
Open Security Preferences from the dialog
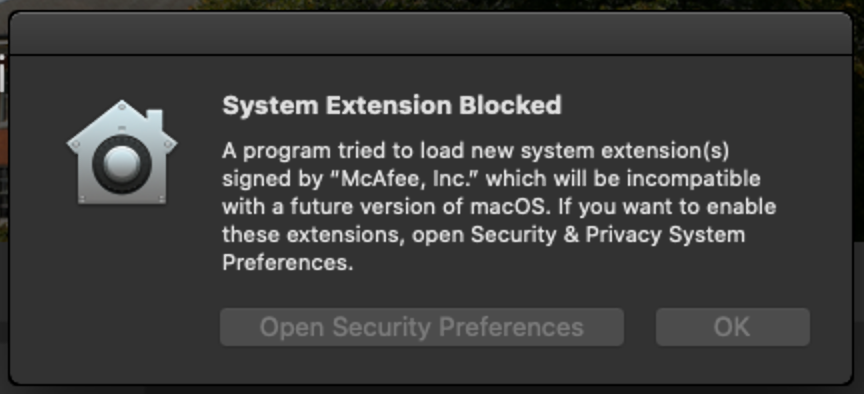[422, 327]
